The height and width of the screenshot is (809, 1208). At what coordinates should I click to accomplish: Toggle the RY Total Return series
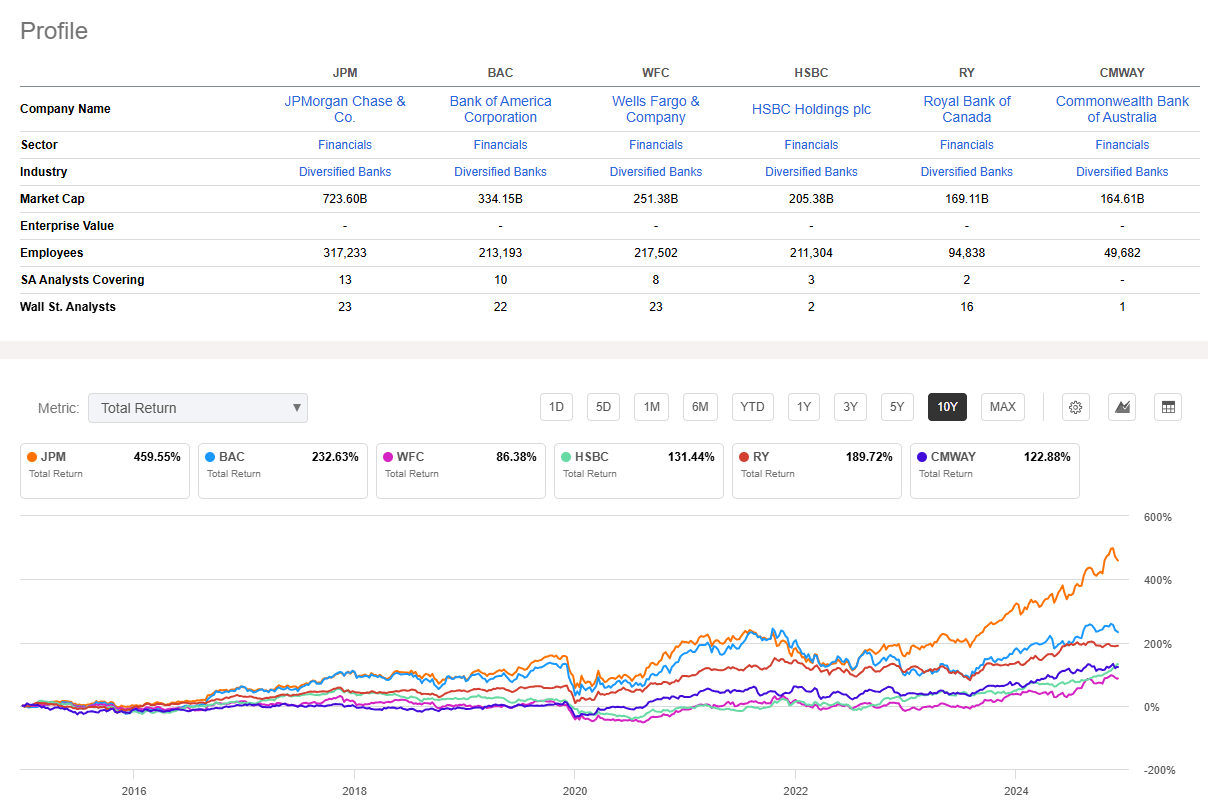pyautogui.click(x=816, y=465)
